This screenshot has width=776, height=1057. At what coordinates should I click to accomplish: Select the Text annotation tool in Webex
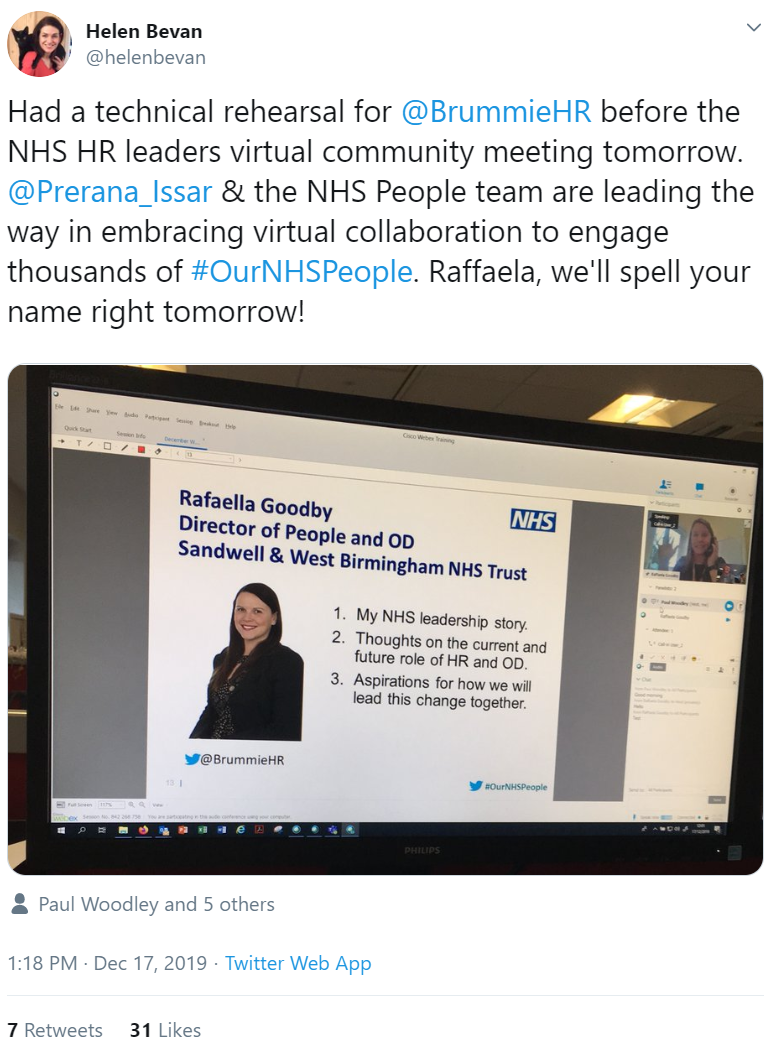pyautogui.click(x=79, y=443)
